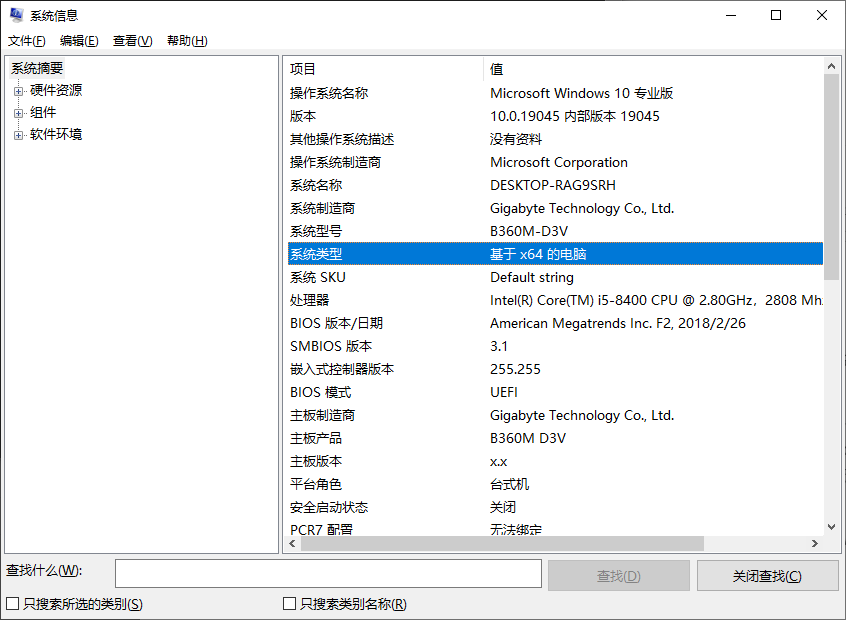Enable the 只搜索所选的类别 checkbox
Viewport: 846px width, 620px height.
13,604
